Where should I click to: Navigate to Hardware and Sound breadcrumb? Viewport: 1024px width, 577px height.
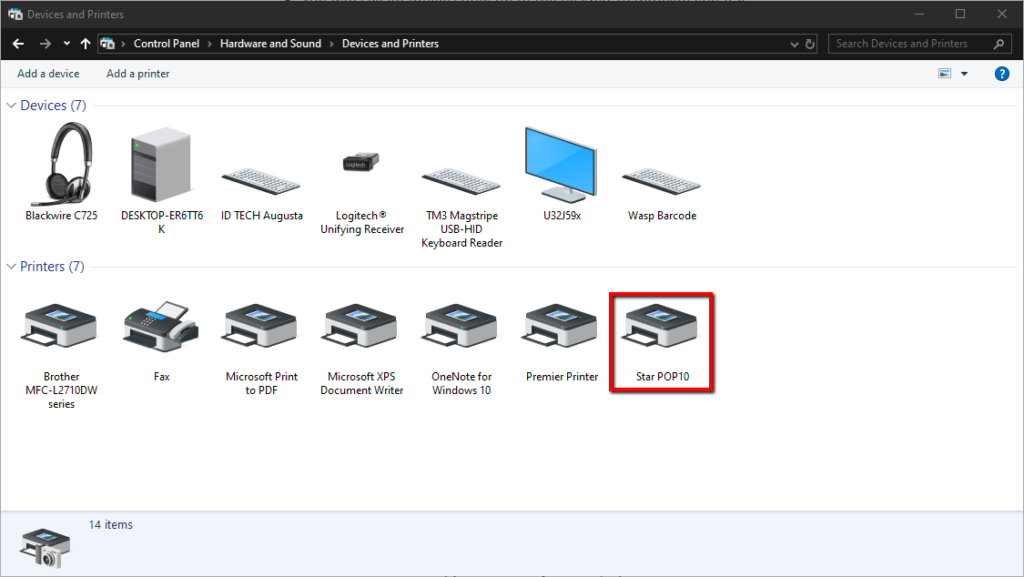[x=270, y=44]
